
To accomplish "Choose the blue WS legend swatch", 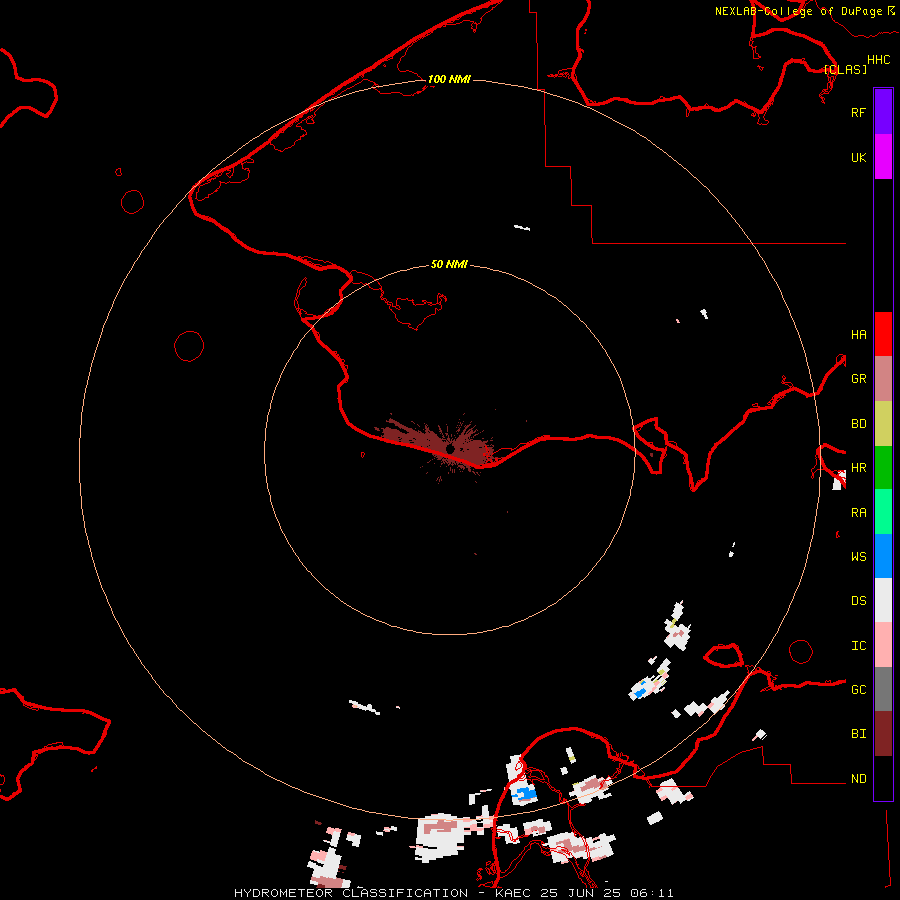I will coord(883,556).
